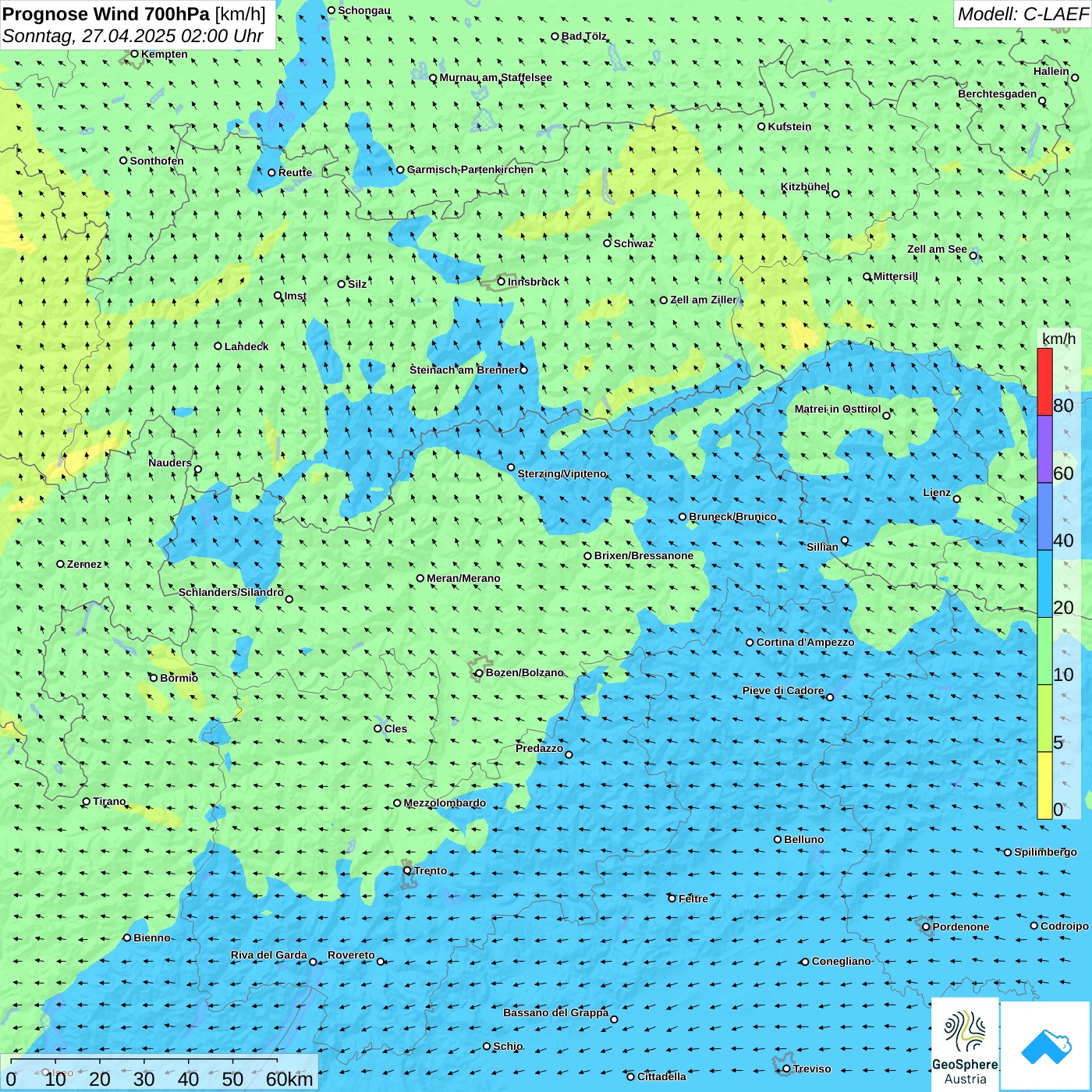The width and height of the screenshot is (1092, 1092).
Task: Click the blue cloud logo icon
Action: 1046,1046
